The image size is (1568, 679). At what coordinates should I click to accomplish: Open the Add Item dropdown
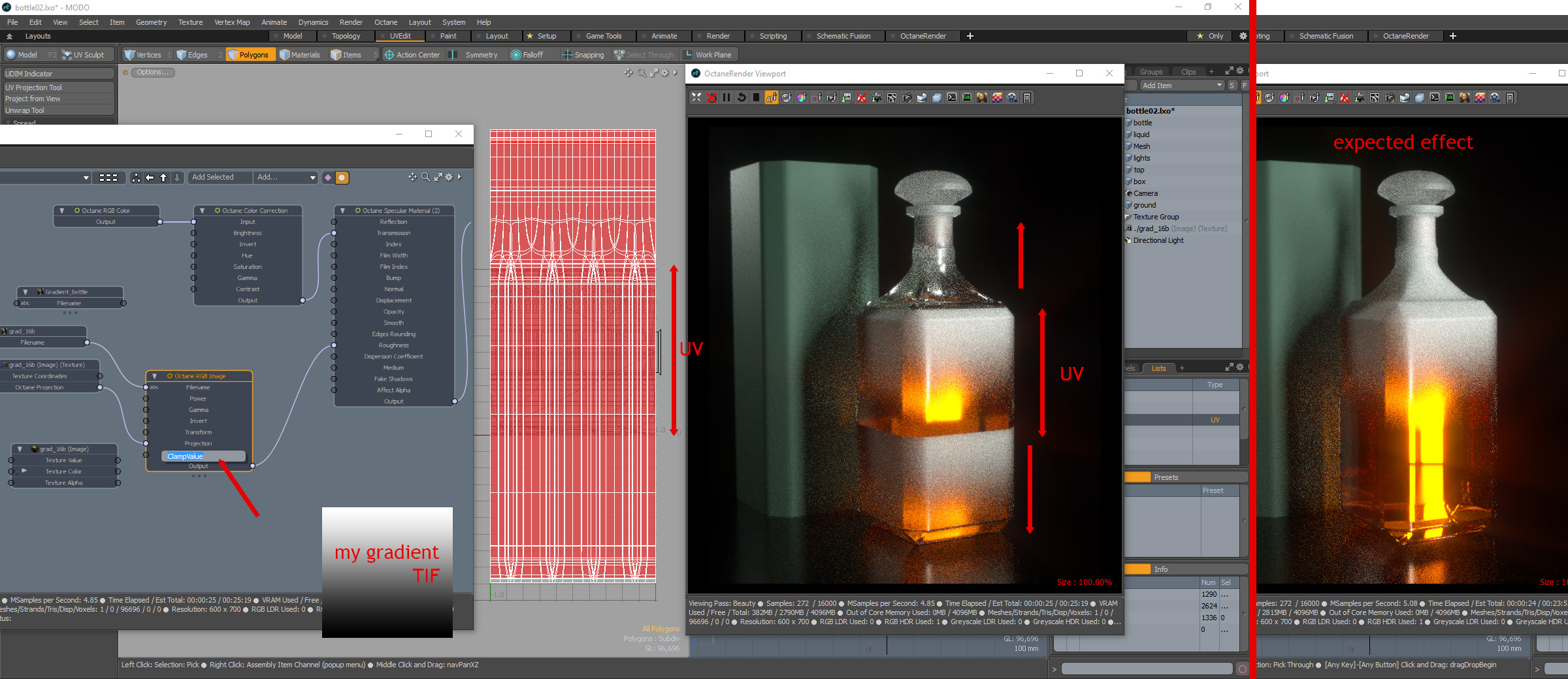1181,86
